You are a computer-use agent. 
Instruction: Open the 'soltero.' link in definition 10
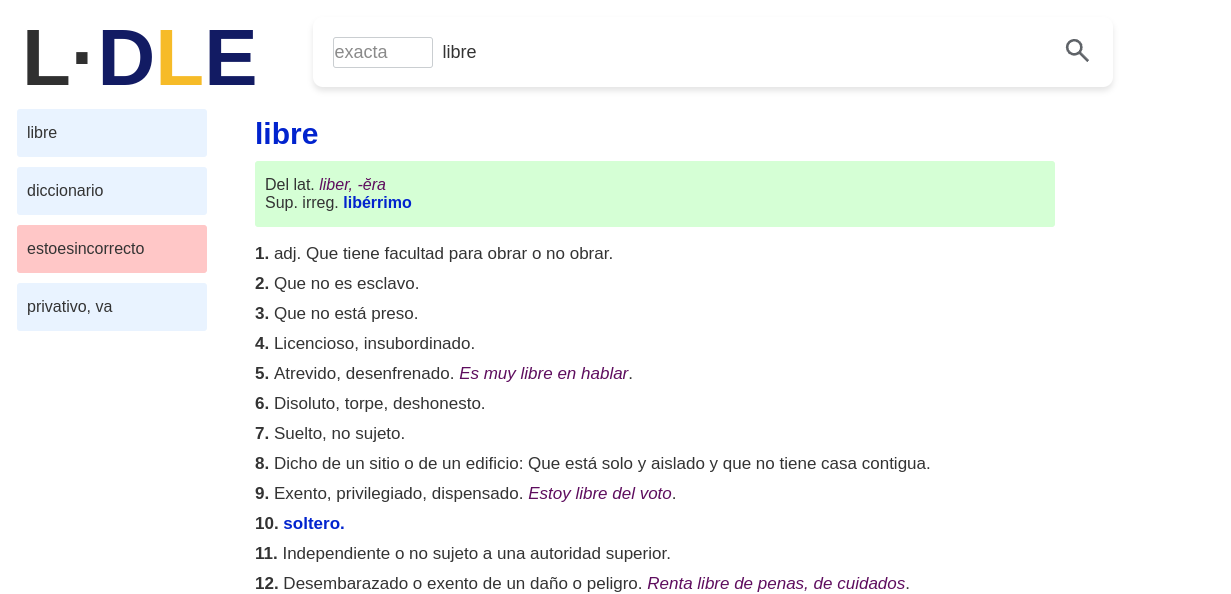click(314, 524)
